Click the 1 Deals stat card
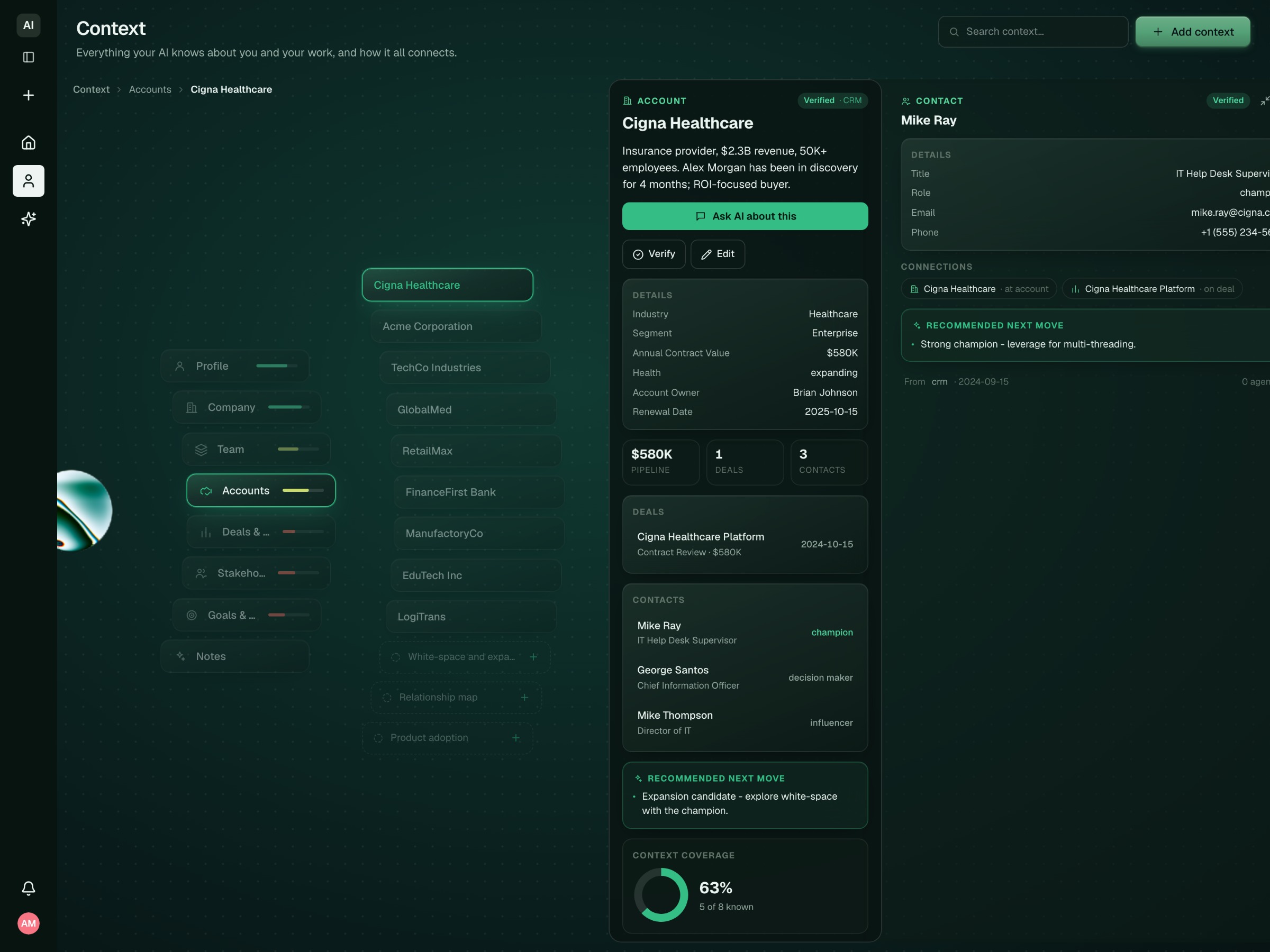 [745, 463]
